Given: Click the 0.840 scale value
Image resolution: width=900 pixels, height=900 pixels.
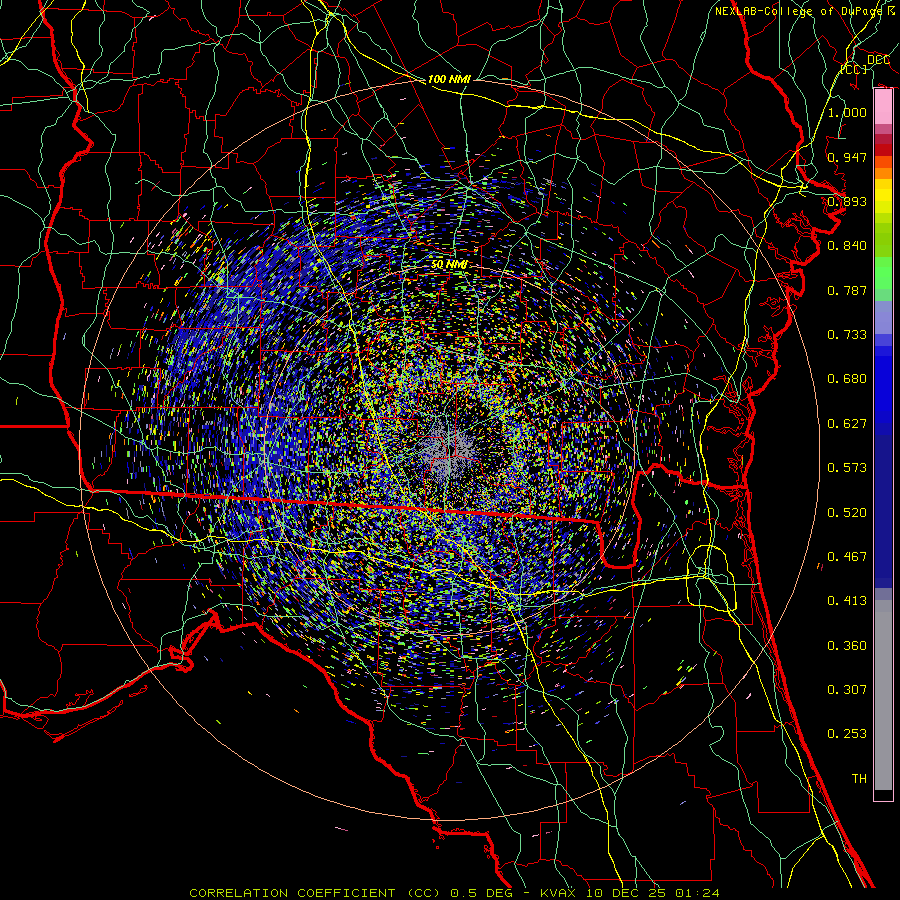Looking at the screenshot, I should [847, 246].
